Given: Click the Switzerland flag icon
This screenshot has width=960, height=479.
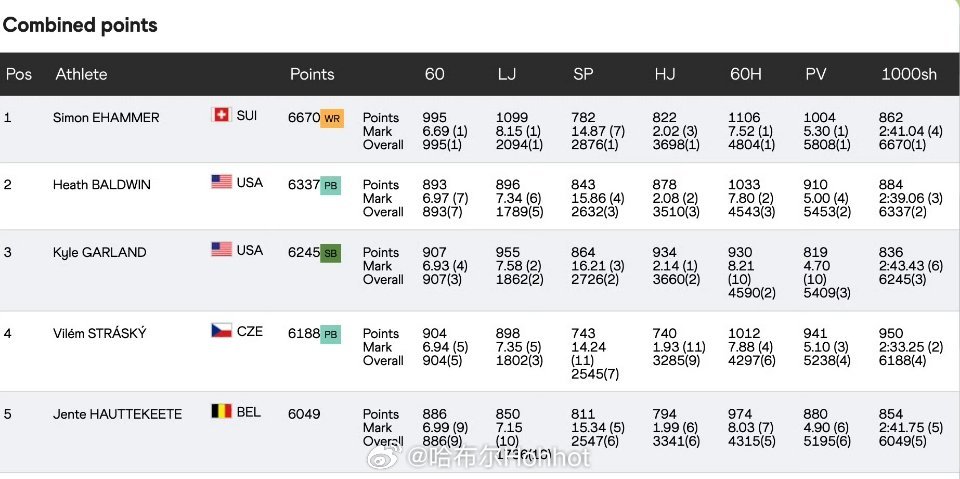Looking at the screenshot, I should point(221,115).
